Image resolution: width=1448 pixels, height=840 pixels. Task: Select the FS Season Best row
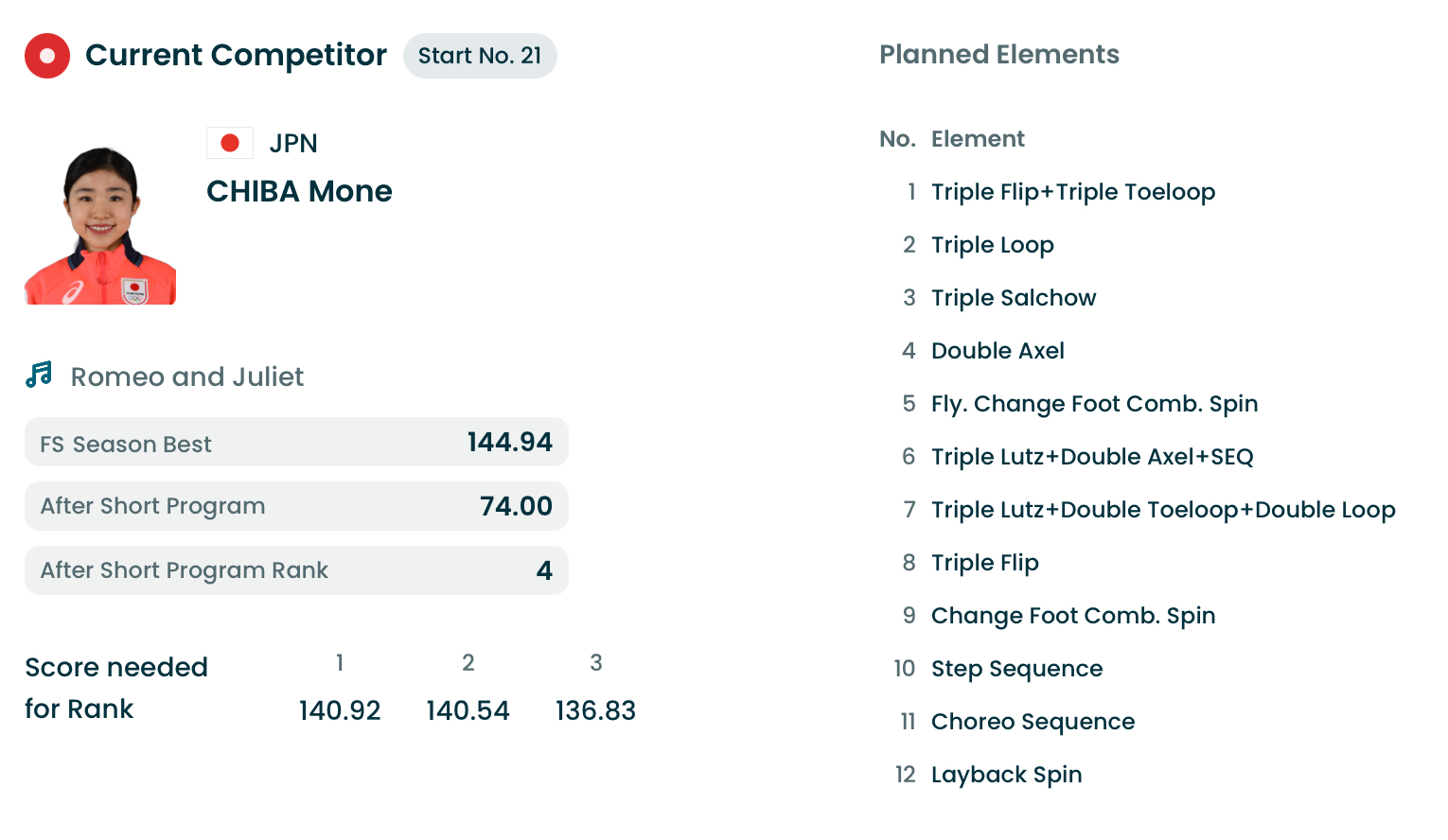pyautogui.click(x=296, y=443)
